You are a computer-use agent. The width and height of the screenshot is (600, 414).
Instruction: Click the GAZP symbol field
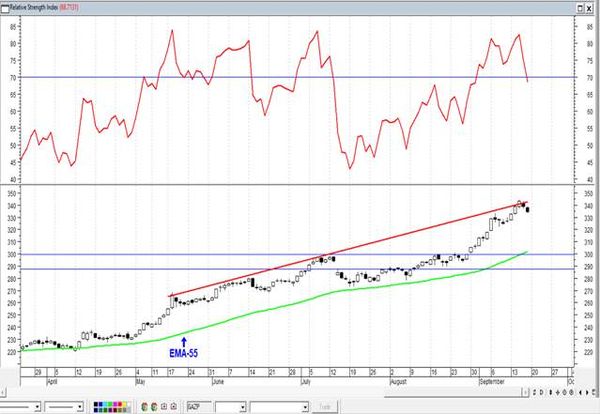(199, 407)
